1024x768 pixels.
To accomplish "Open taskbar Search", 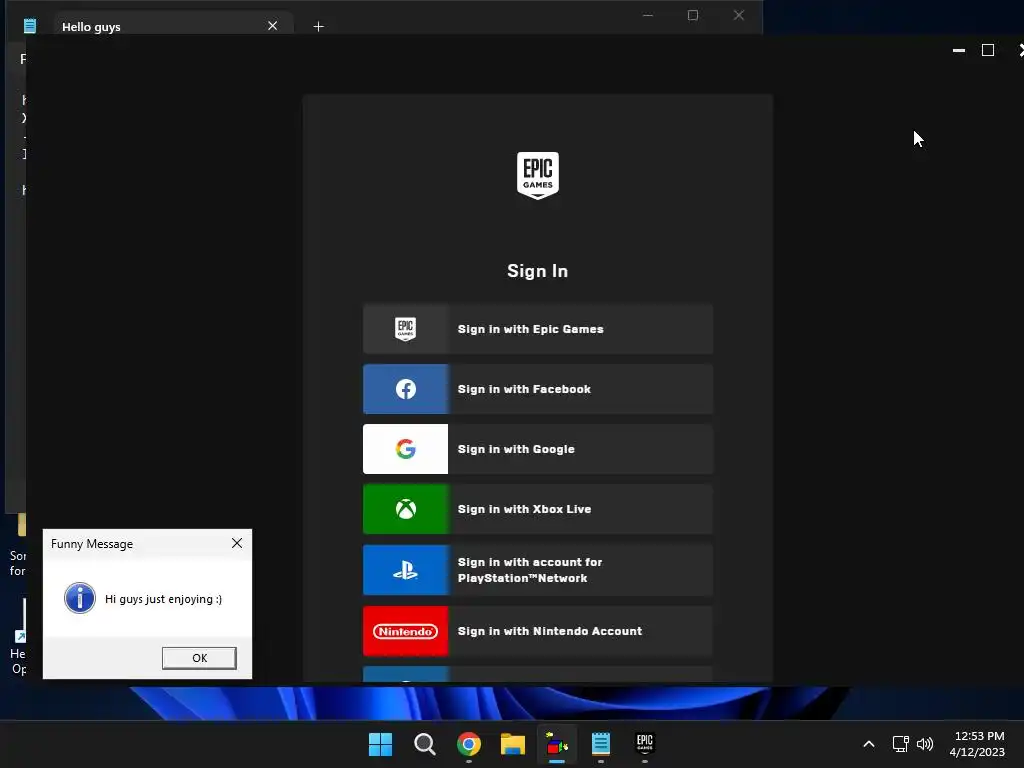I will (424, 744).
